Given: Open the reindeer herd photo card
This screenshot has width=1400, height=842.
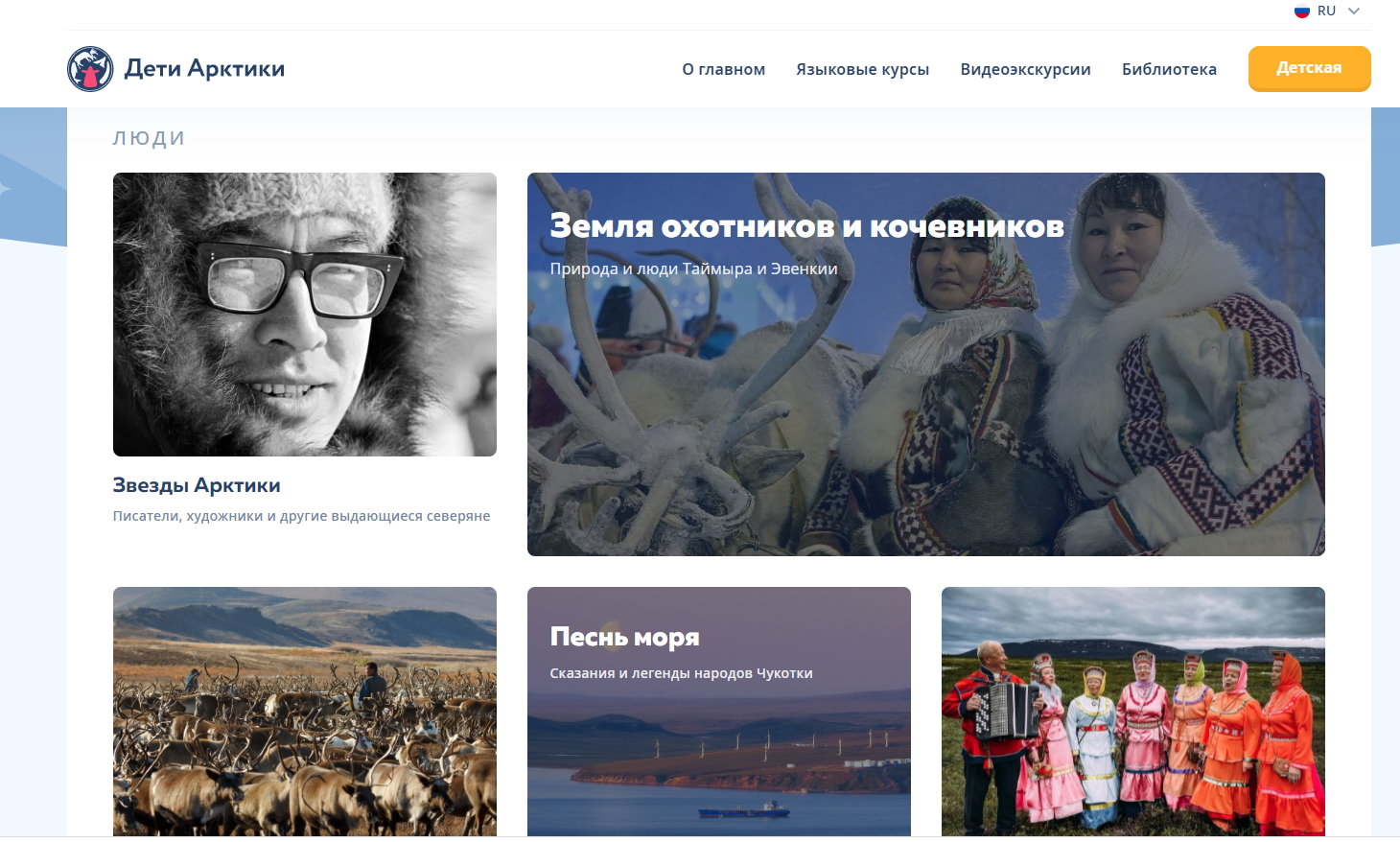Looking at the screenshot, I should pyautogui.click(x=305, y=712).
